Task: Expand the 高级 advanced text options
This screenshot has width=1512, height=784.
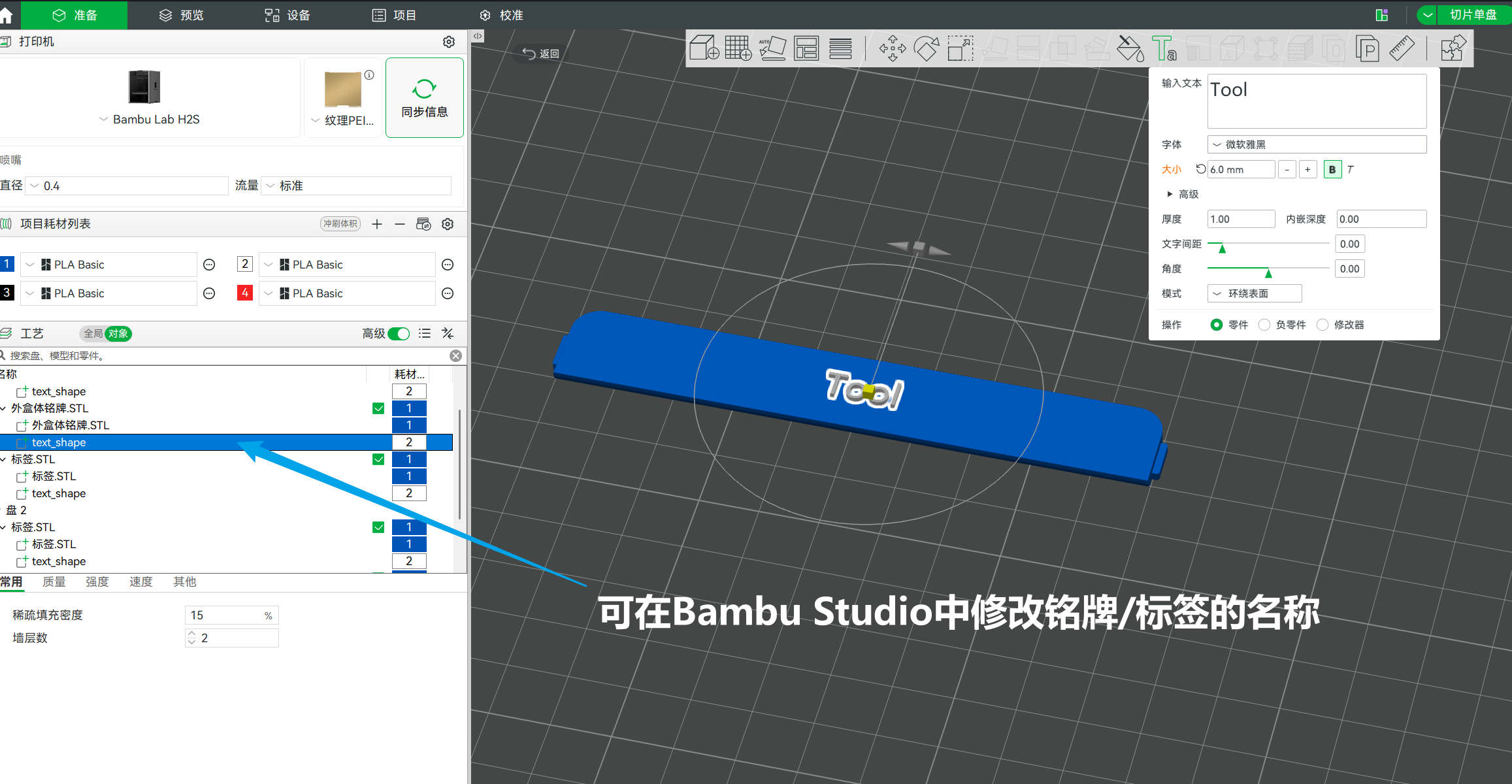Action: coord(1183,194)
